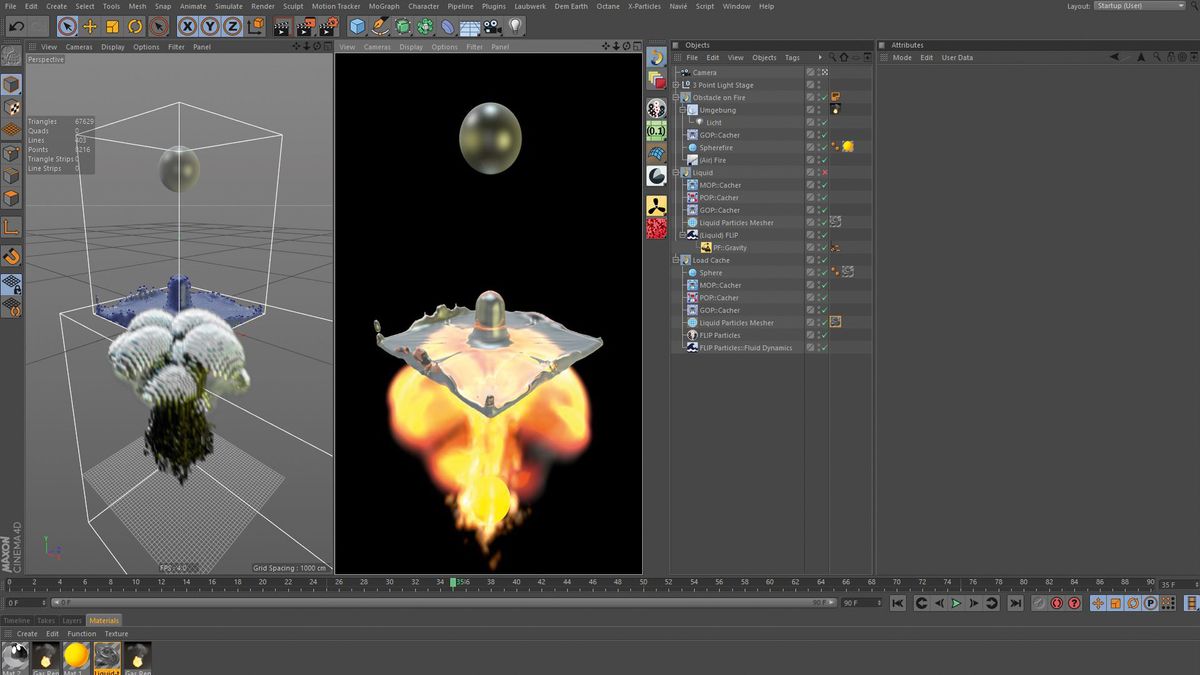Select the Floor object icon in the toolbar
The image size is (1200, 675).
click(468, 27)
